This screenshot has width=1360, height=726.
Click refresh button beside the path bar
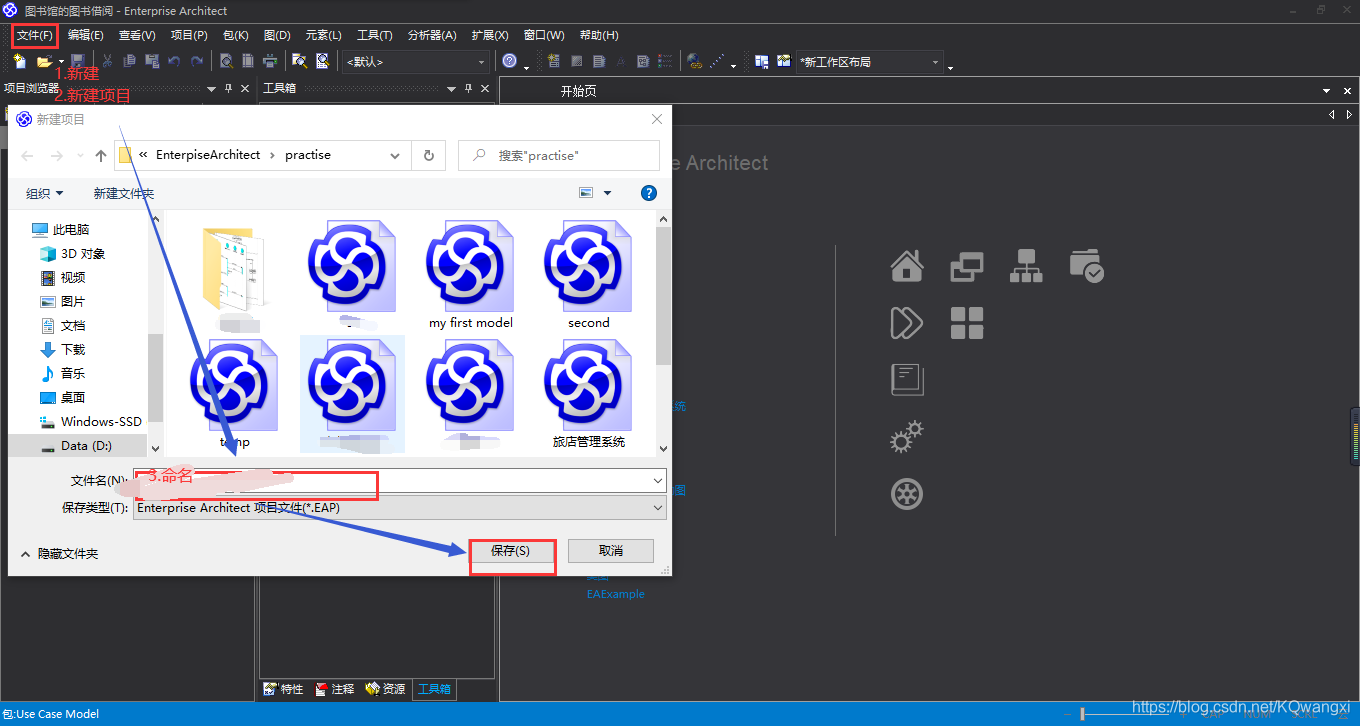tap(429, 155)
